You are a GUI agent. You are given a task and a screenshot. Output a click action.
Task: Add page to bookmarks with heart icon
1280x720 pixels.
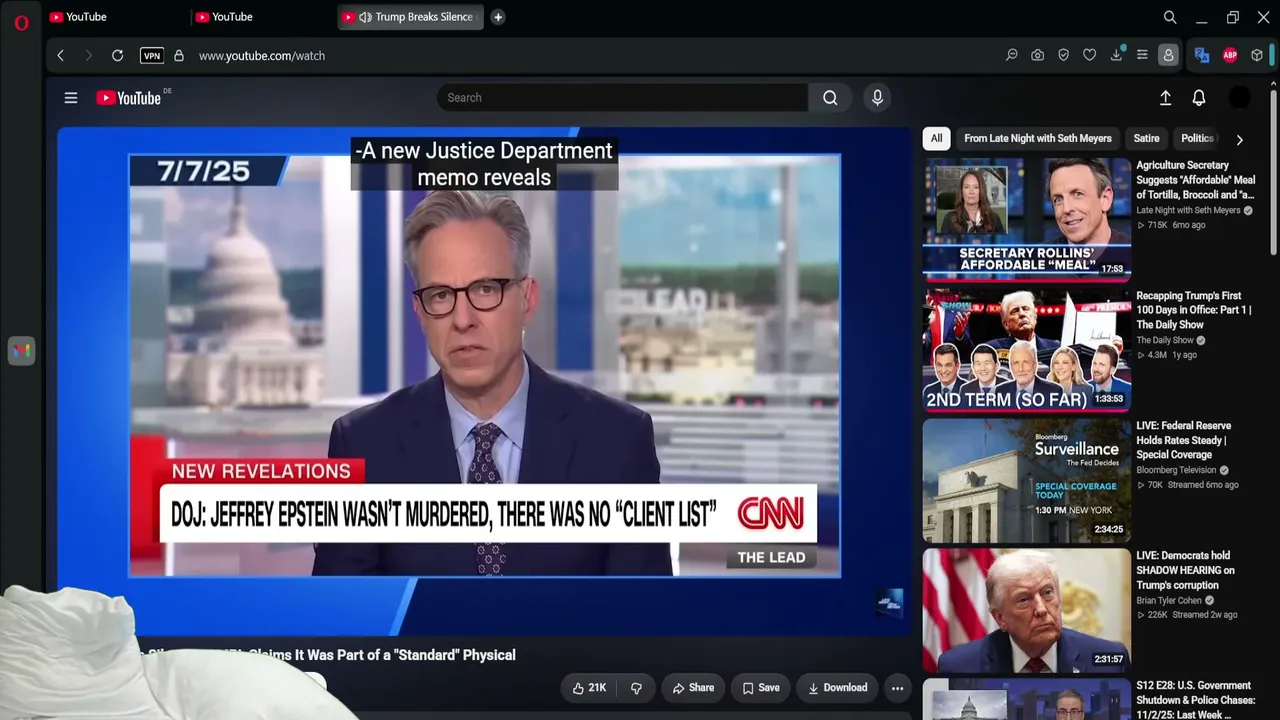(x=1090, y=56)
